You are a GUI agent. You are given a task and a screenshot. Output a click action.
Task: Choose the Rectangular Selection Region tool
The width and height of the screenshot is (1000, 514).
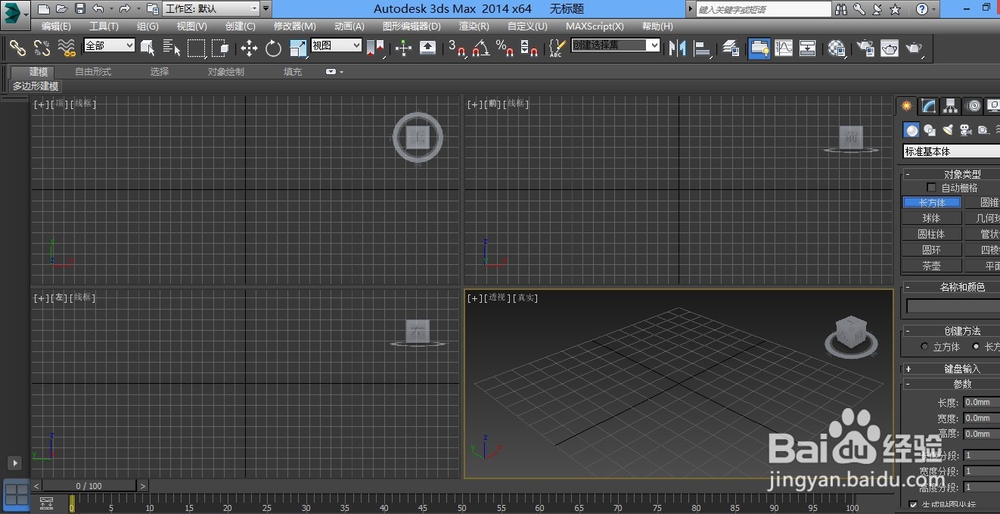click(x=196, y=48)
